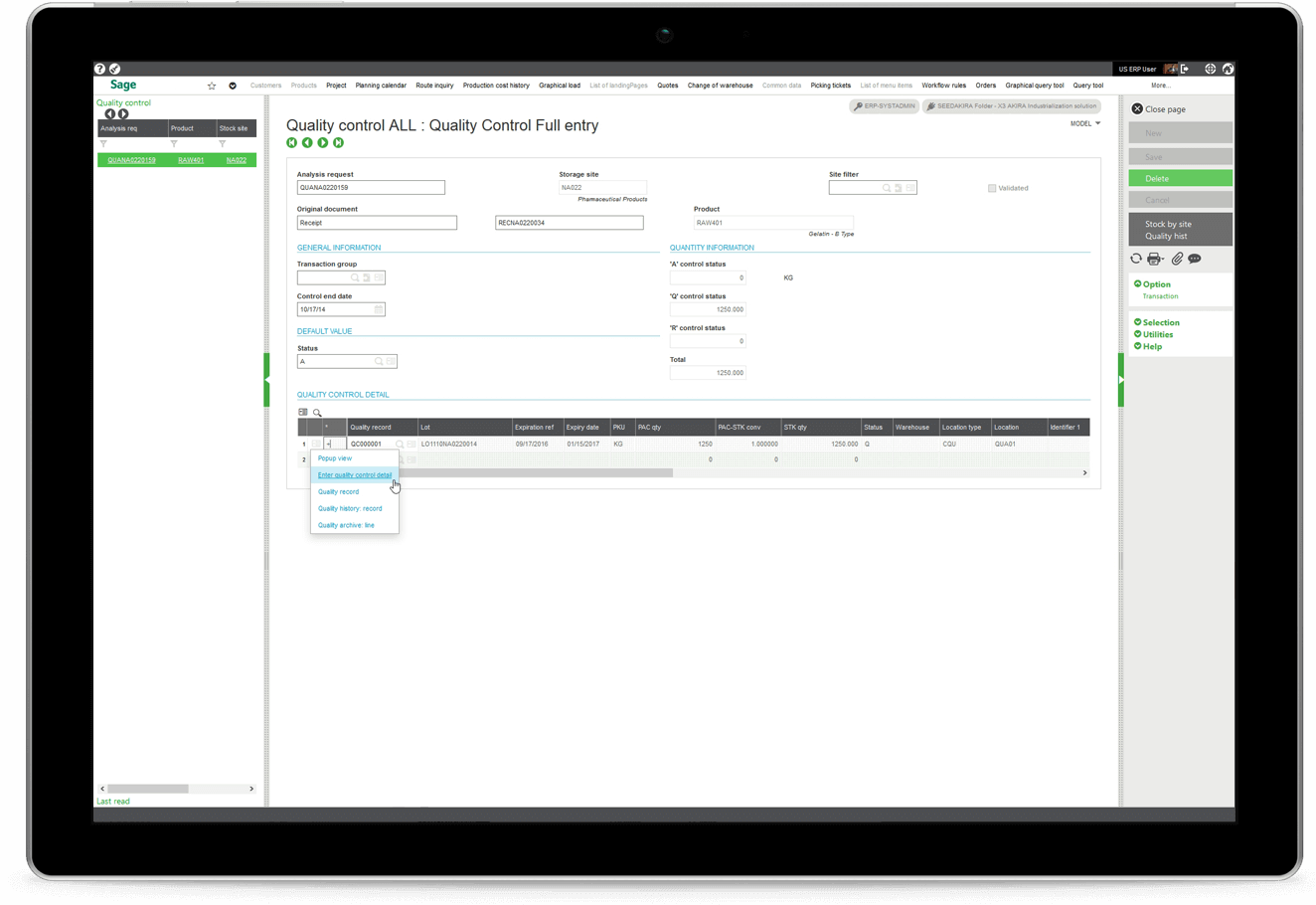
Task: Click the magnifier in Transaction group field
Action: [x=355, y=277]
